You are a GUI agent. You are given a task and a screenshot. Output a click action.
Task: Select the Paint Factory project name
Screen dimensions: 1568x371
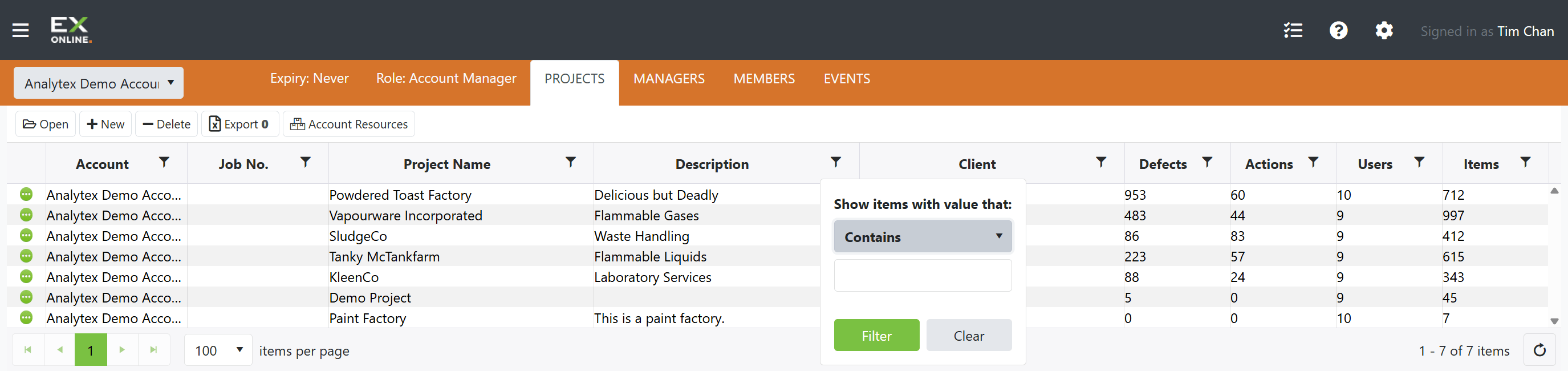tap(368, 318)
